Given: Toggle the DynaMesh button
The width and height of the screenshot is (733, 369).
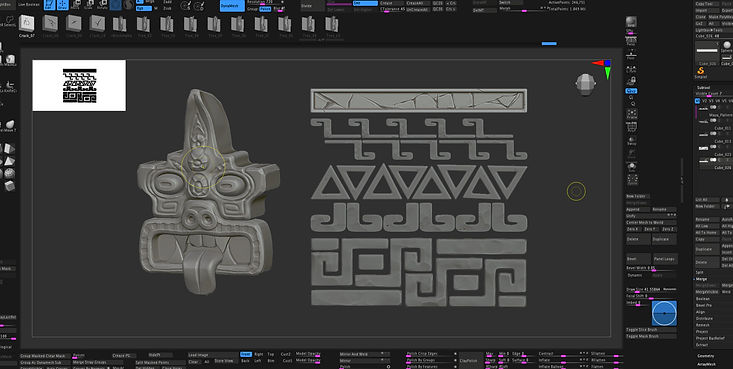Looking at the screenshot, I should tap(232, 6).
